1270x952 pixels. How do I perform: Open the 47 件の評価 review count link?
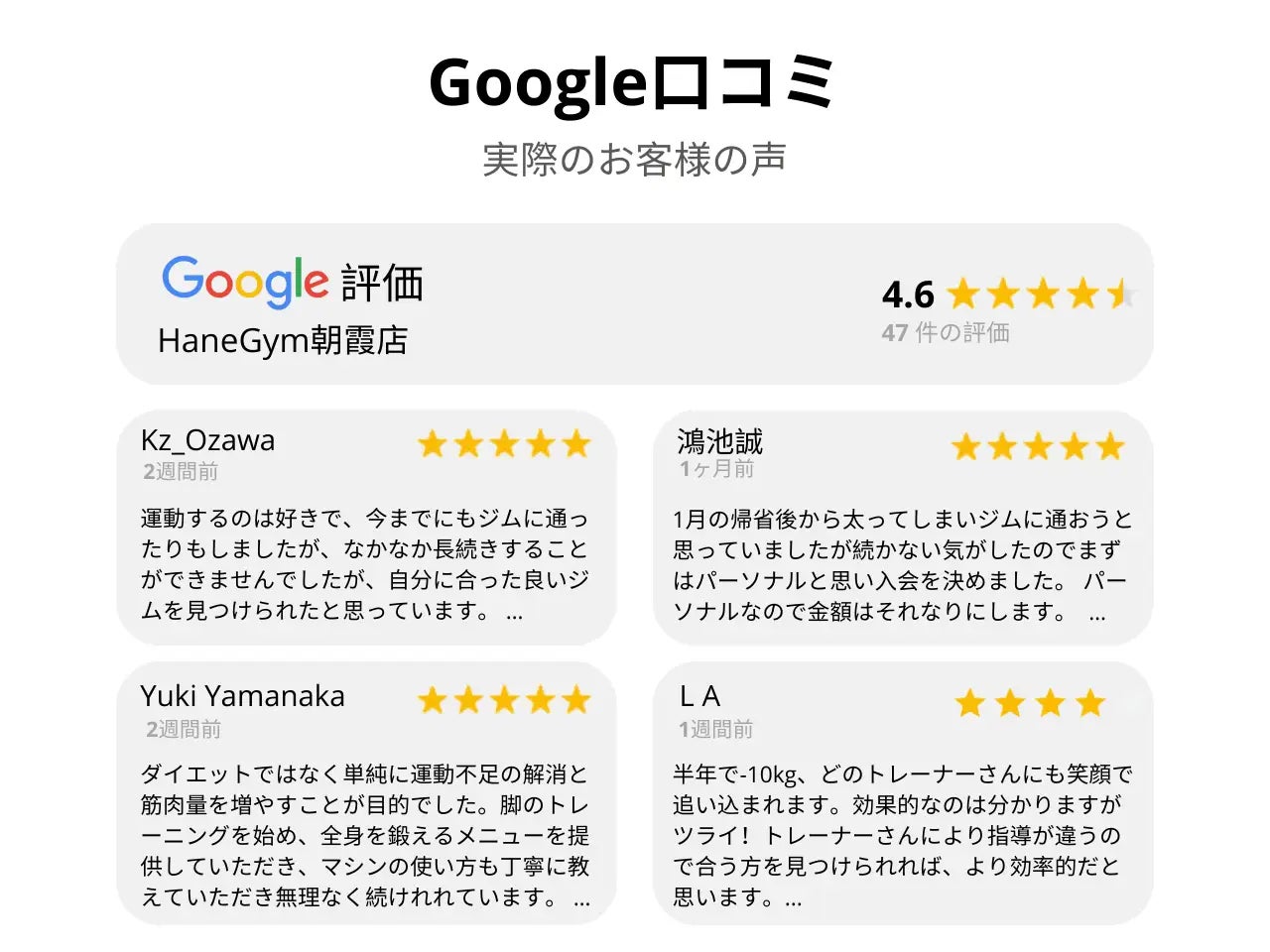pyautogui.click(x=946, y=333)
